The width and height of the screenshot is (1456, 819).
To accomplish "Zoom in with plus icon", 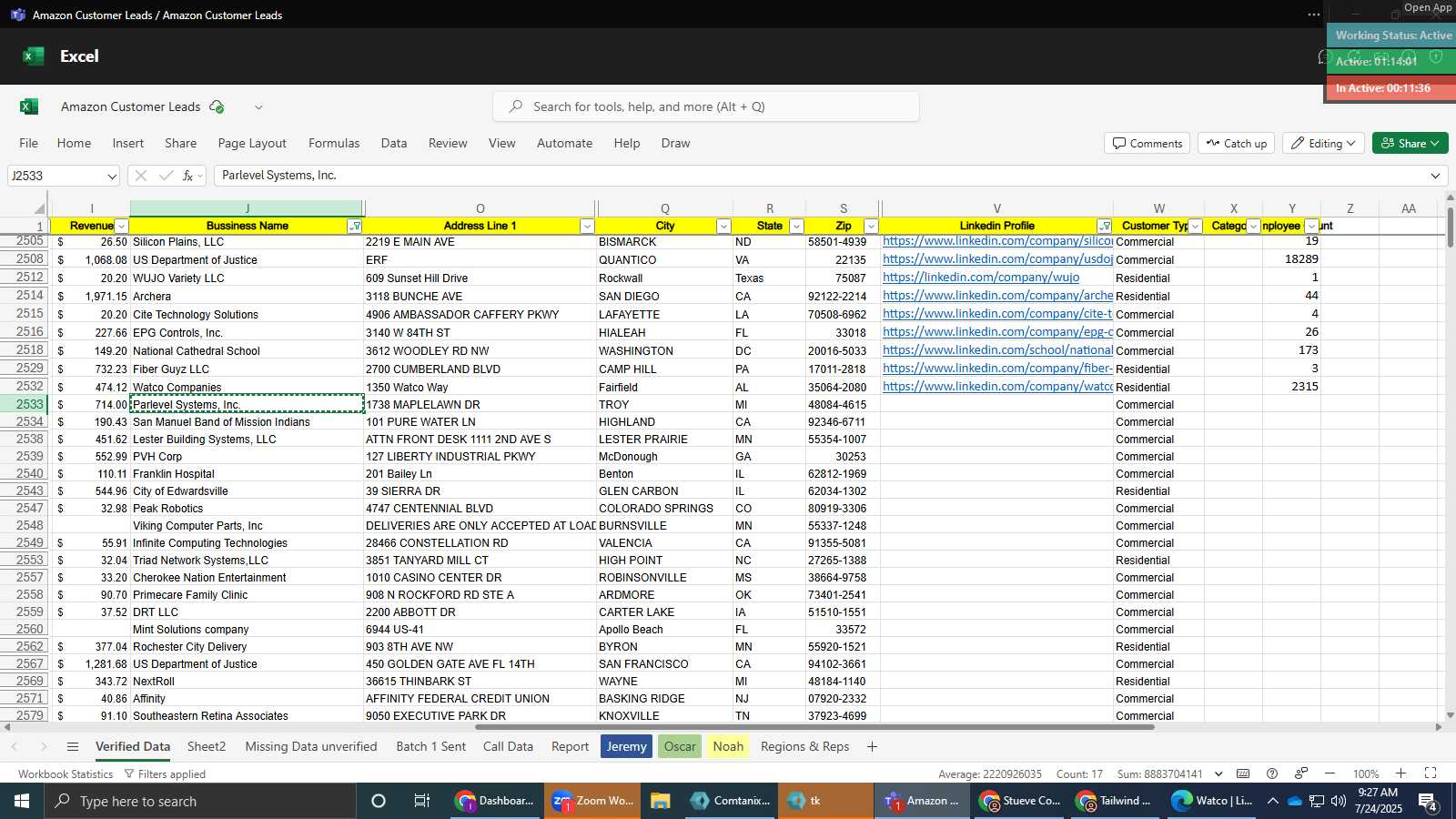I will tap(1401, 773).
